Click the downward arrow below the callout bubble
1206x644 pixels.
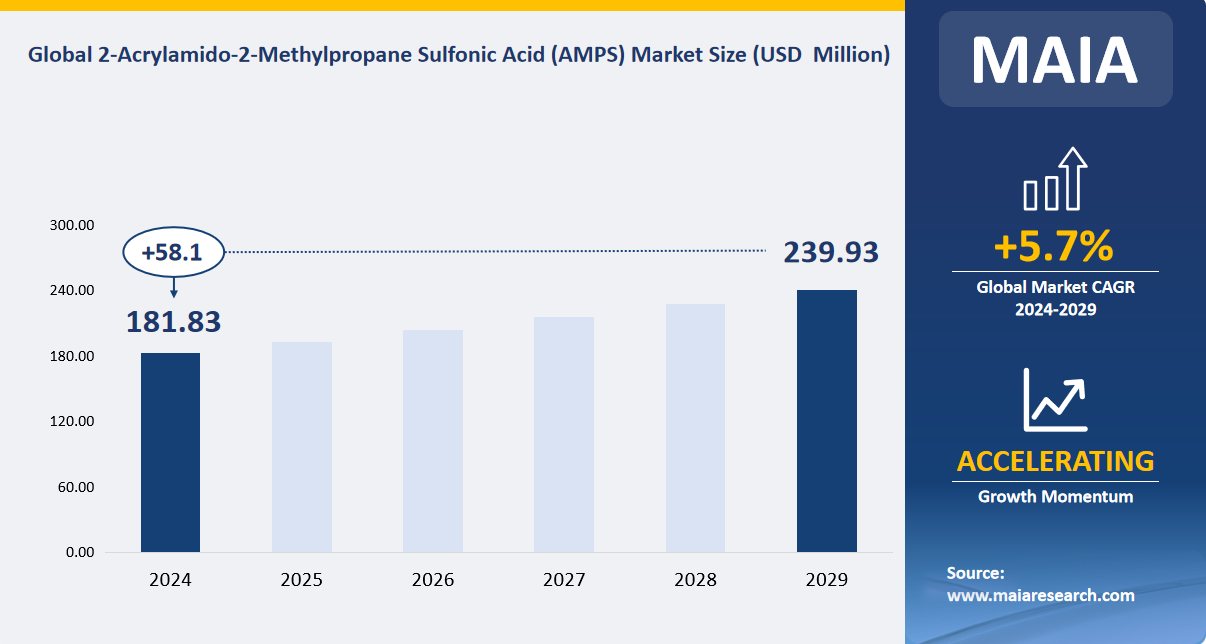coord(174,289)
